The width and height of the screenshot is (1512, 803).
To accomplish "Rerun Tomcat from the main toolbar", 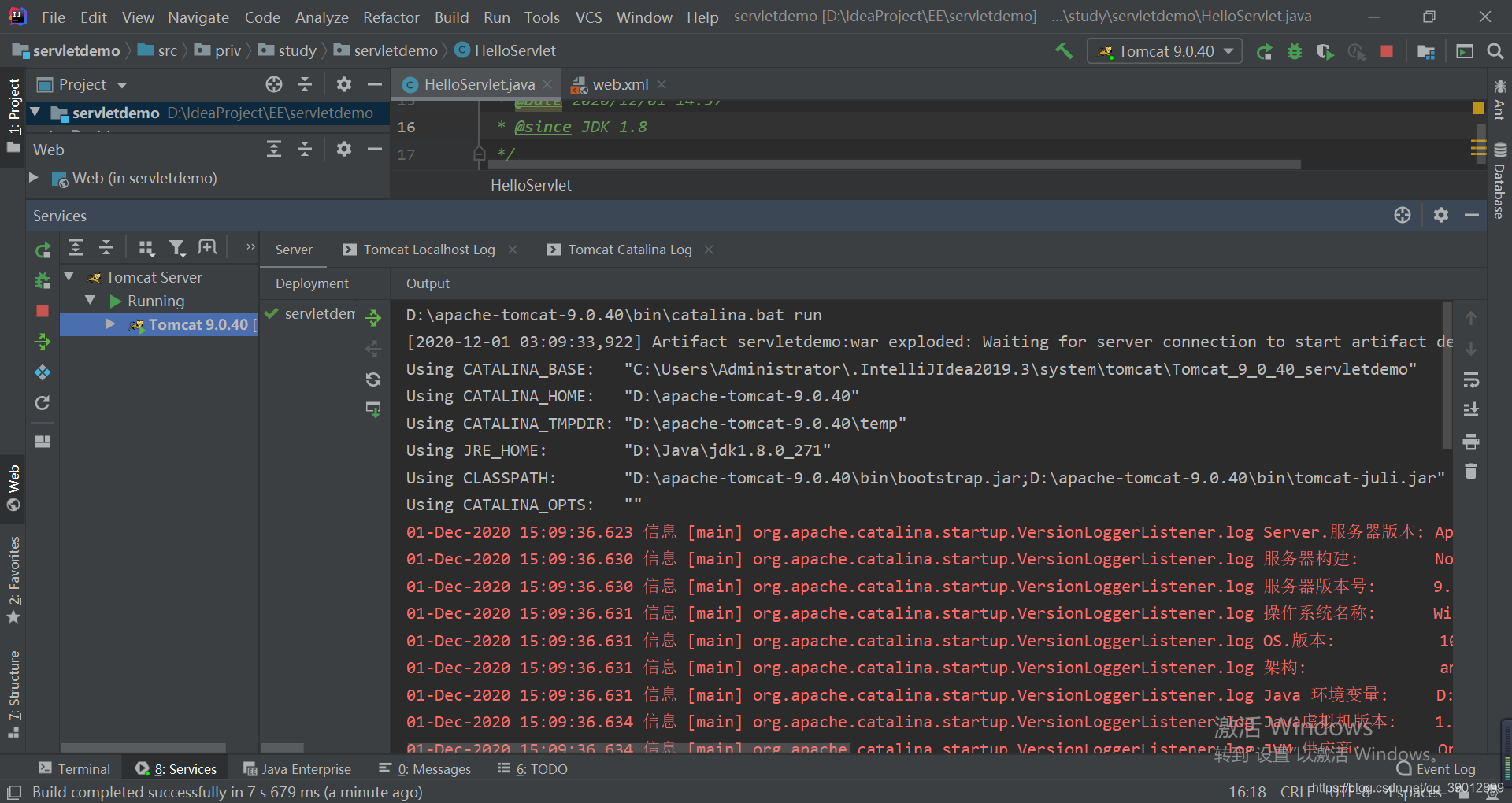I will pos(1264,52).
